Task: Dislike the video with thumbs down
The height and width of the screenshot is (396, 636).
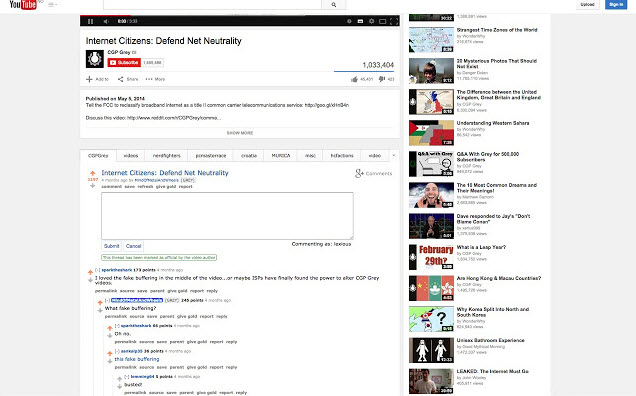Action: click(x=382, y=79)
